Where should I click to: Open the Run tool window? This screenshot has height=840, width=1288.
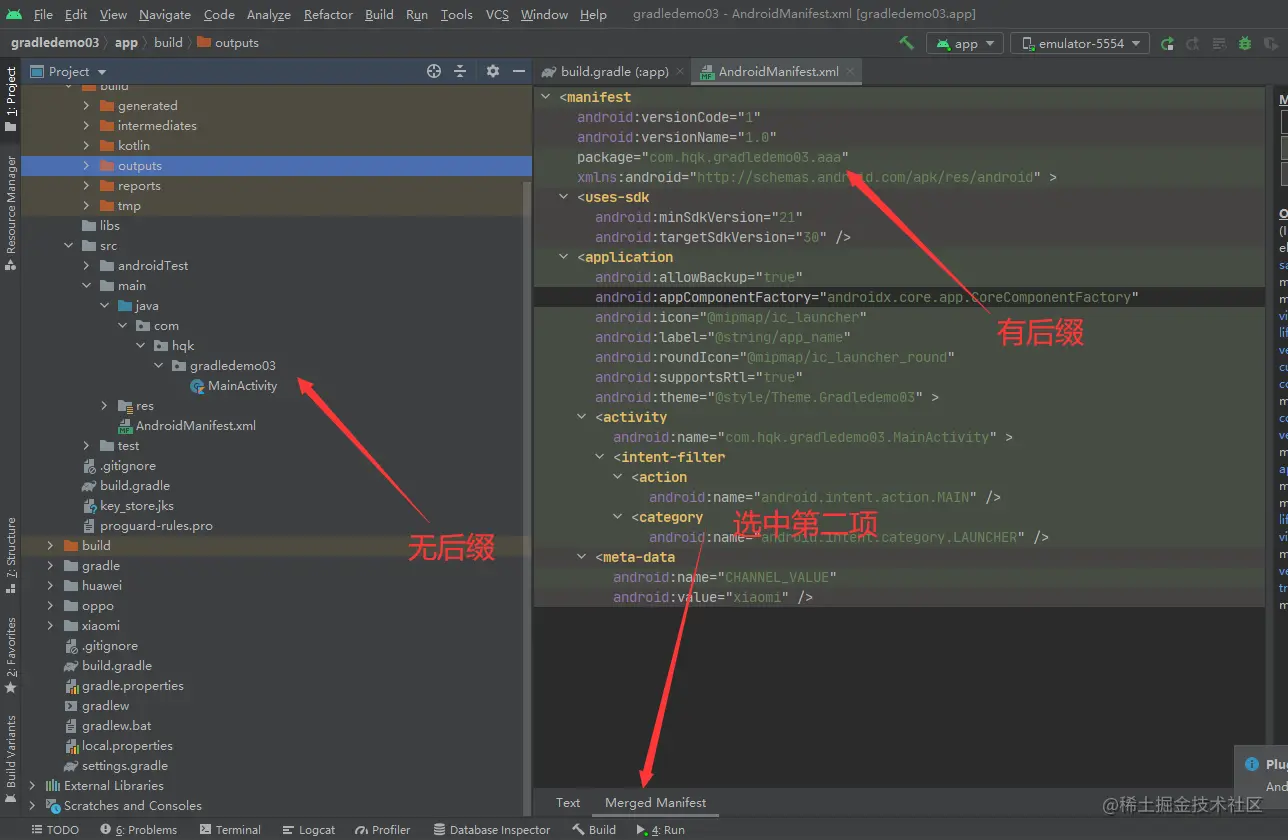click(661, 830)
